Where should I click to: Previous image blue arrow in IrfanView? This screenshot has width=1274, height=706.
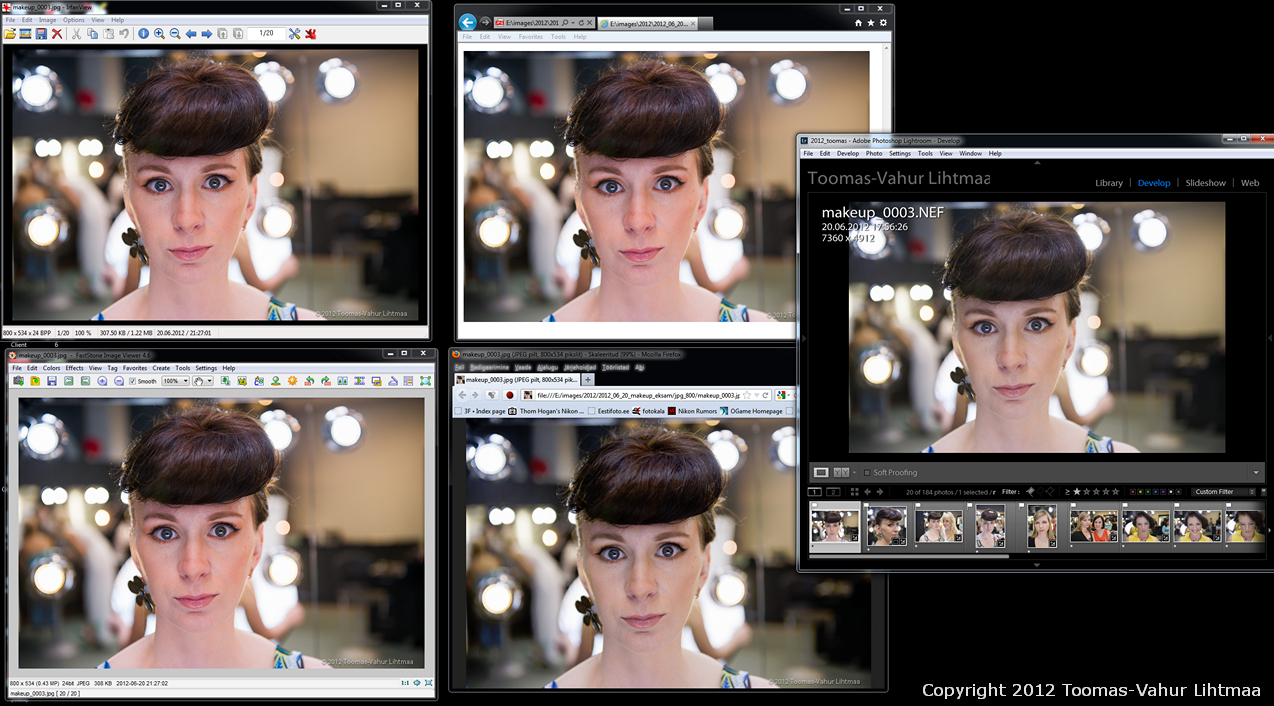tap(191, 34)
